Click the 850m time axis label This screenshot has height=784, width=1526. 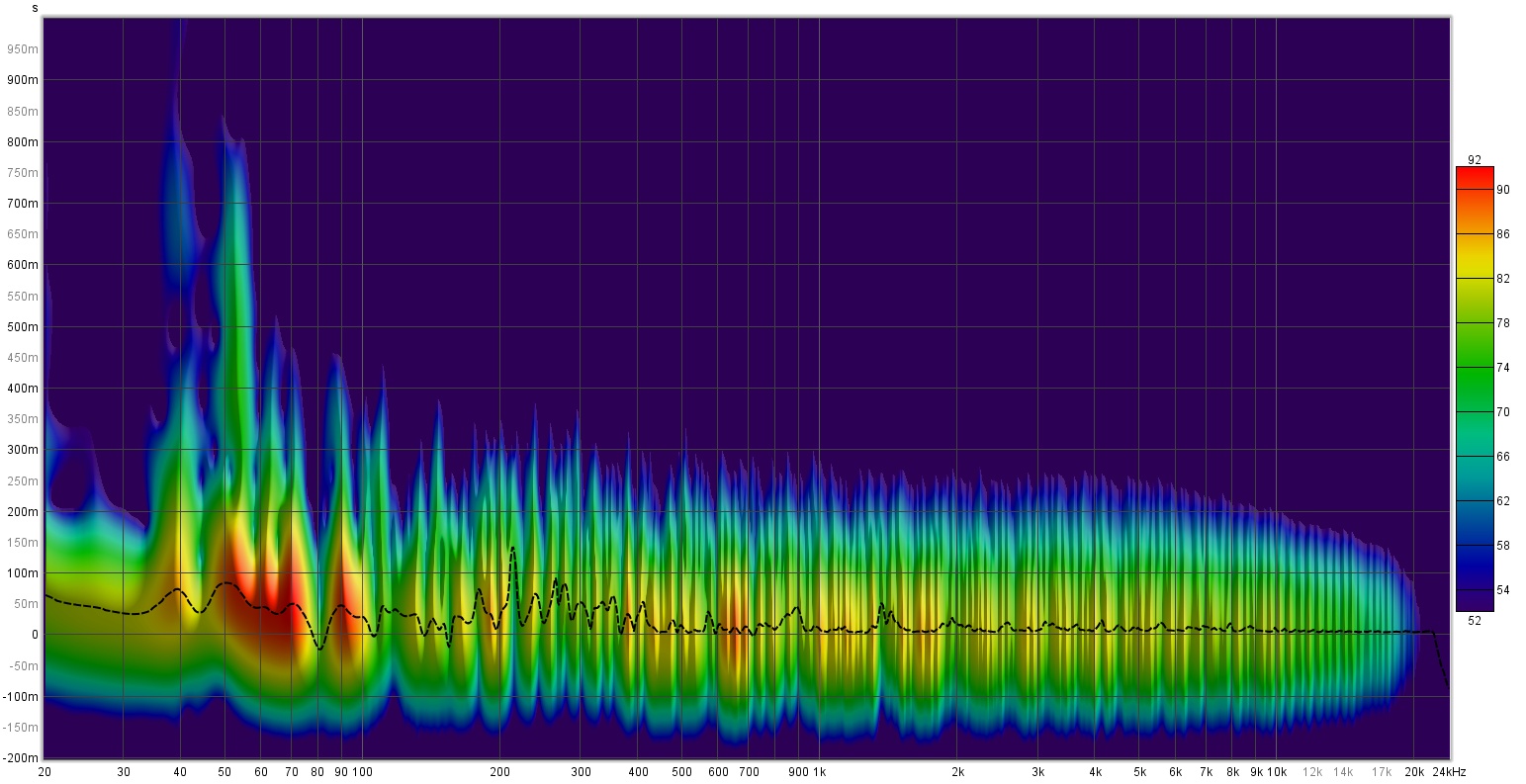(23, 111)
